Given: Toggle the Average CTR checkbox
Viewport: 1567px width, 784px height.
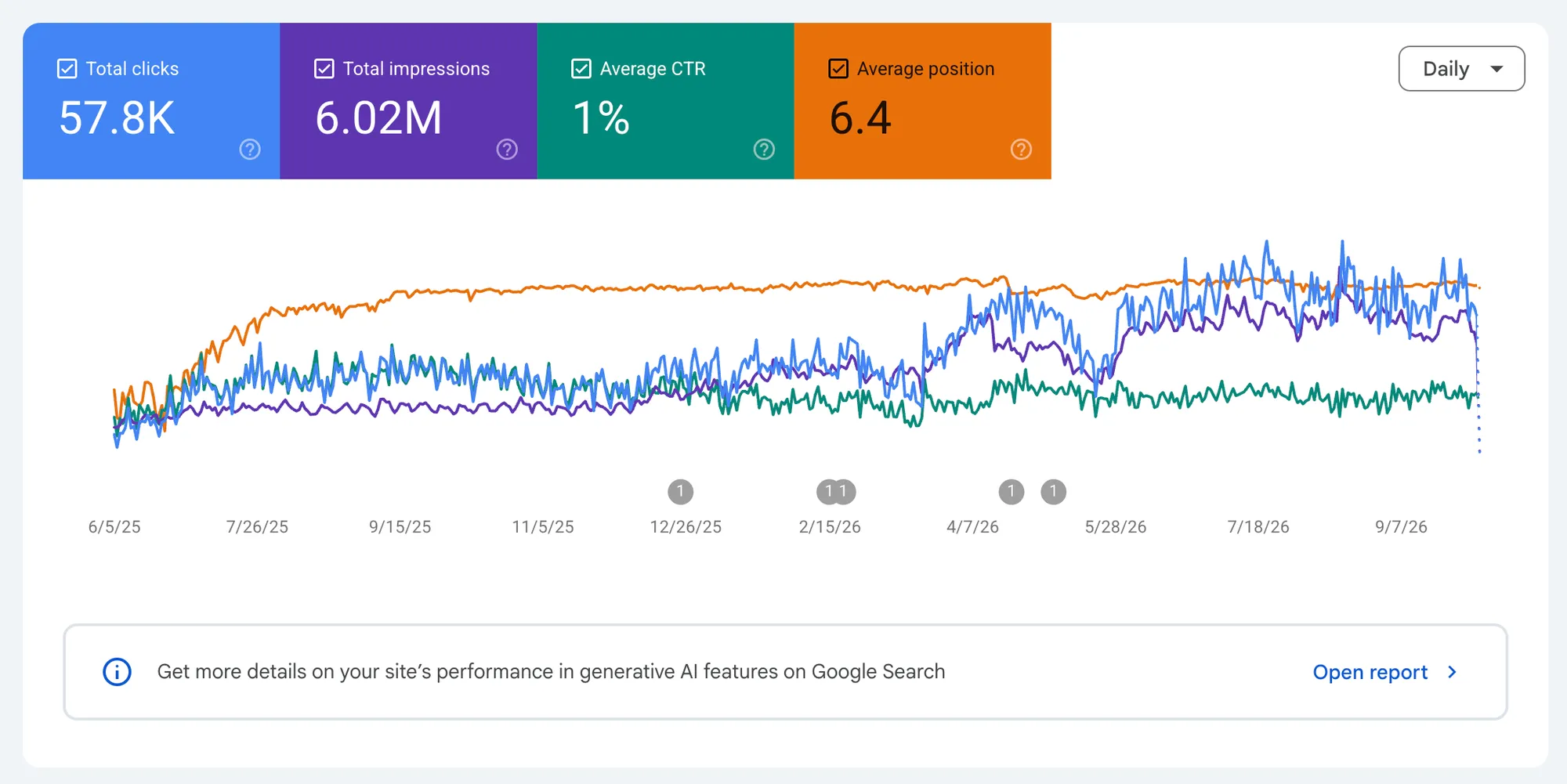Looking at the screenshot, I should [581, 69].
